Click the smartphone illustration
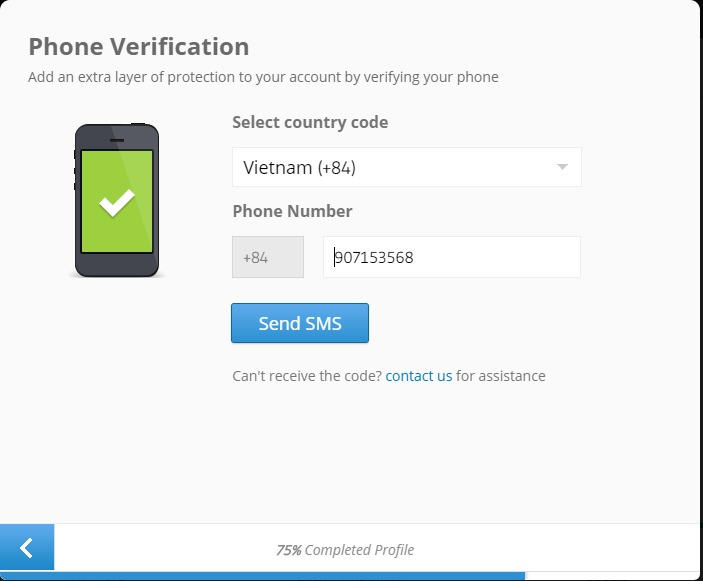Image resolution: width=703 pixels, height=581 pixels. point(117,200)
